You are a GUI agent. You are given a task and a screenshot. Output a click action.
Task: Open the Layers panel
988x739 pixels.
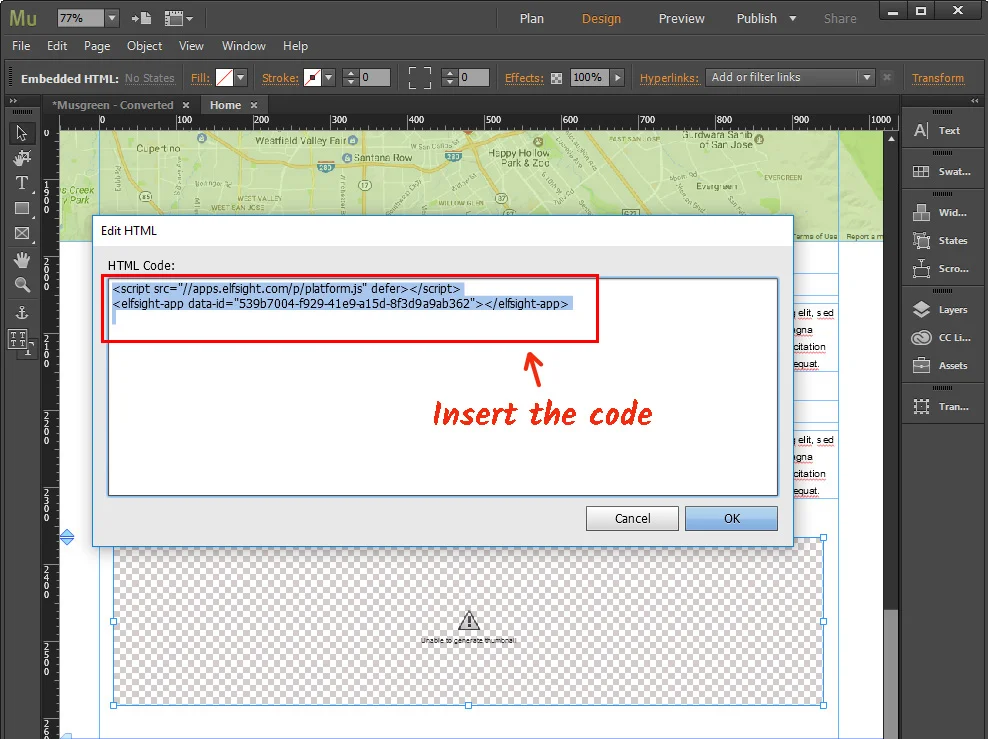pyautogui.click(x=939, y=309)
